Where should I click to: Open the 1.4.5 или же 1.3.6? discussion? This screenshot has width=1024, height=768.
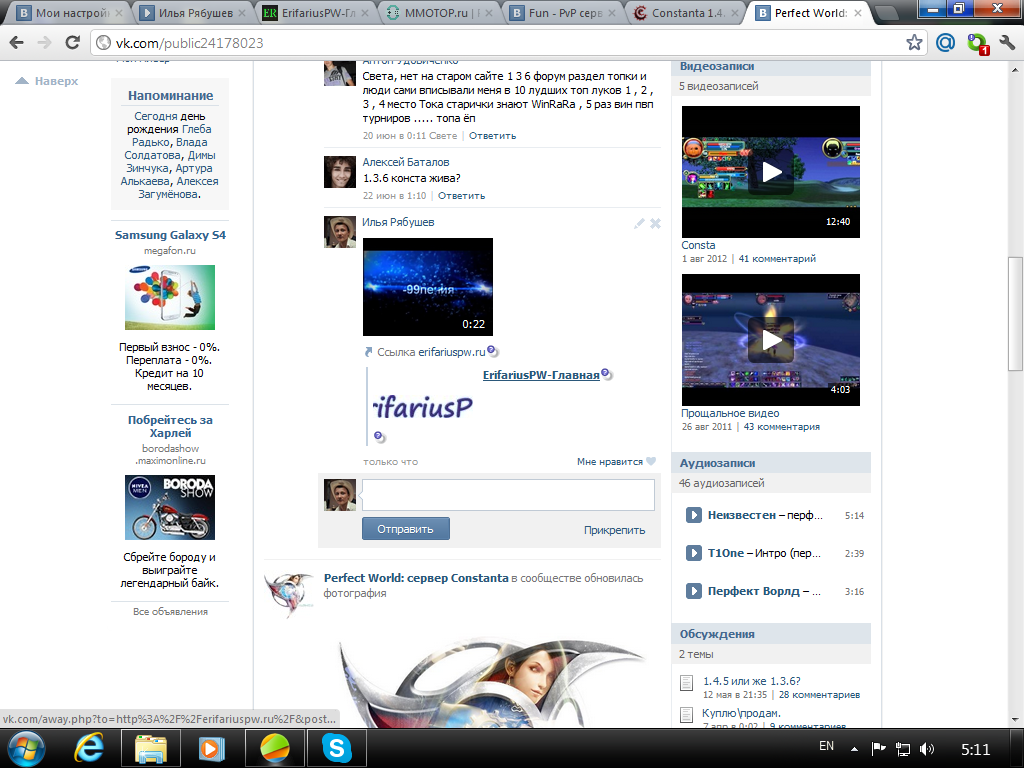click(x=752, y=681)
